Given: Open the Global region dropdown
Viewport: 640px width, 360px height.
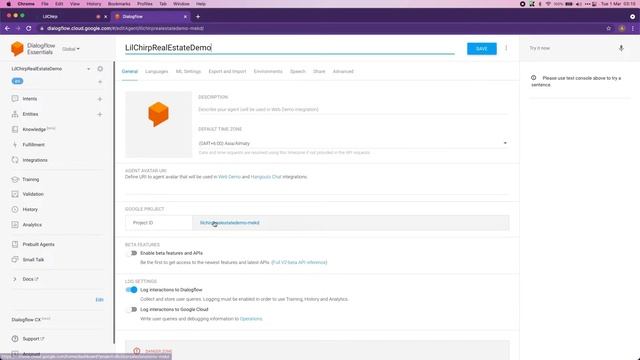Looking at the screenshot, I should tap(71, 49).
